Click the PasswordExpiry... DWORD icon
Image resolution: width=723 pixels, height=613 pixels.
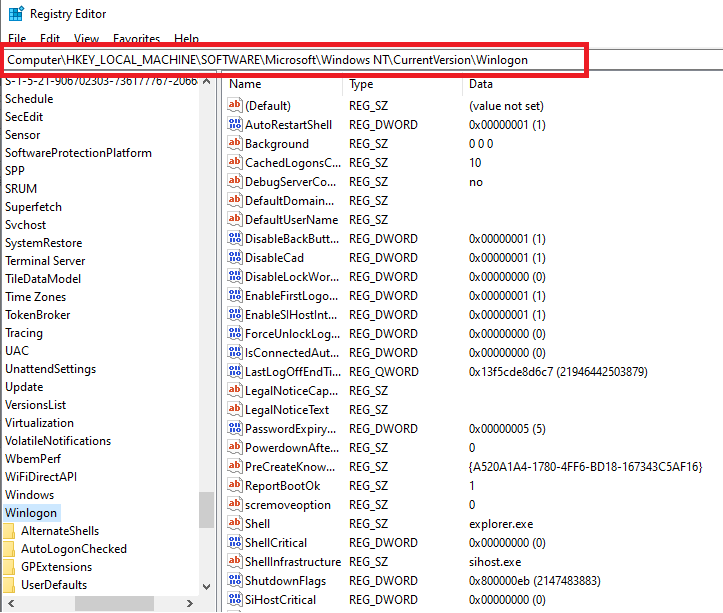(235, 429)
